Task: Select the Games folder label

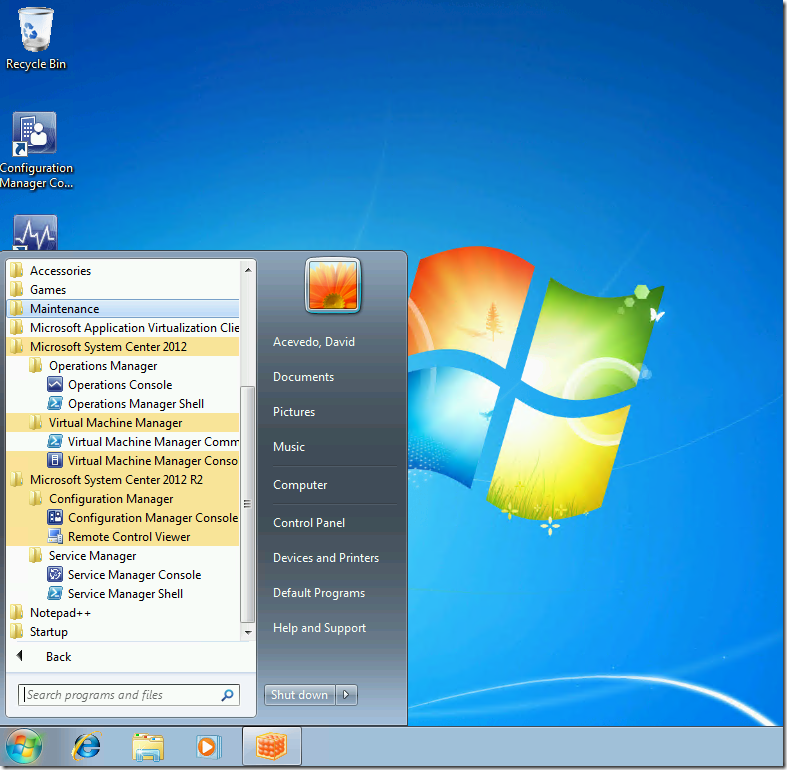Action: click(x=48, y=290)
